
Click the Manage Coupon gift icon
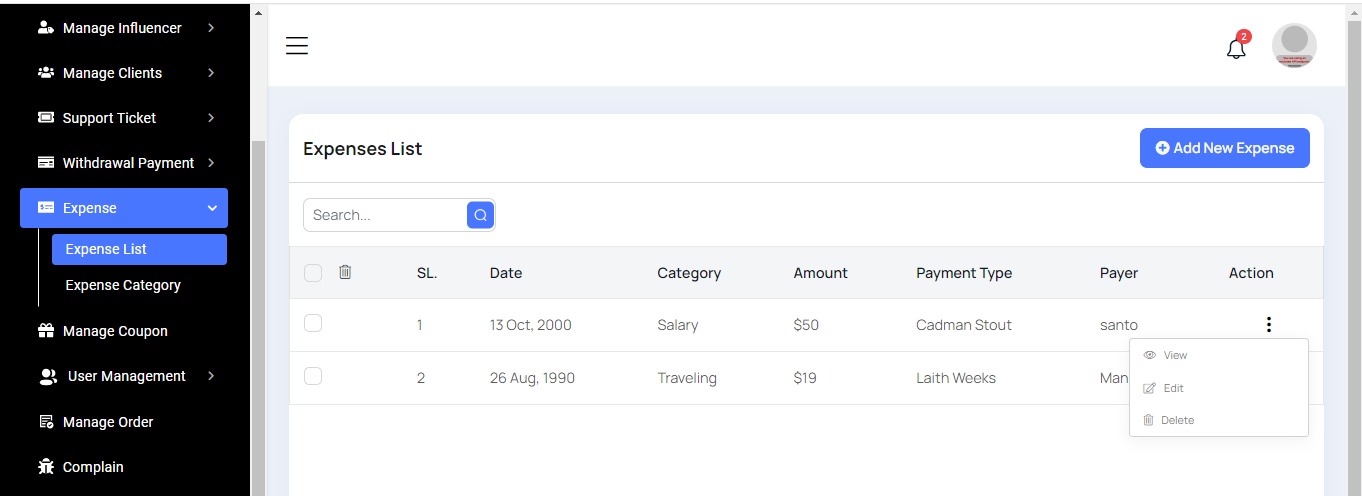coord(46,331)
